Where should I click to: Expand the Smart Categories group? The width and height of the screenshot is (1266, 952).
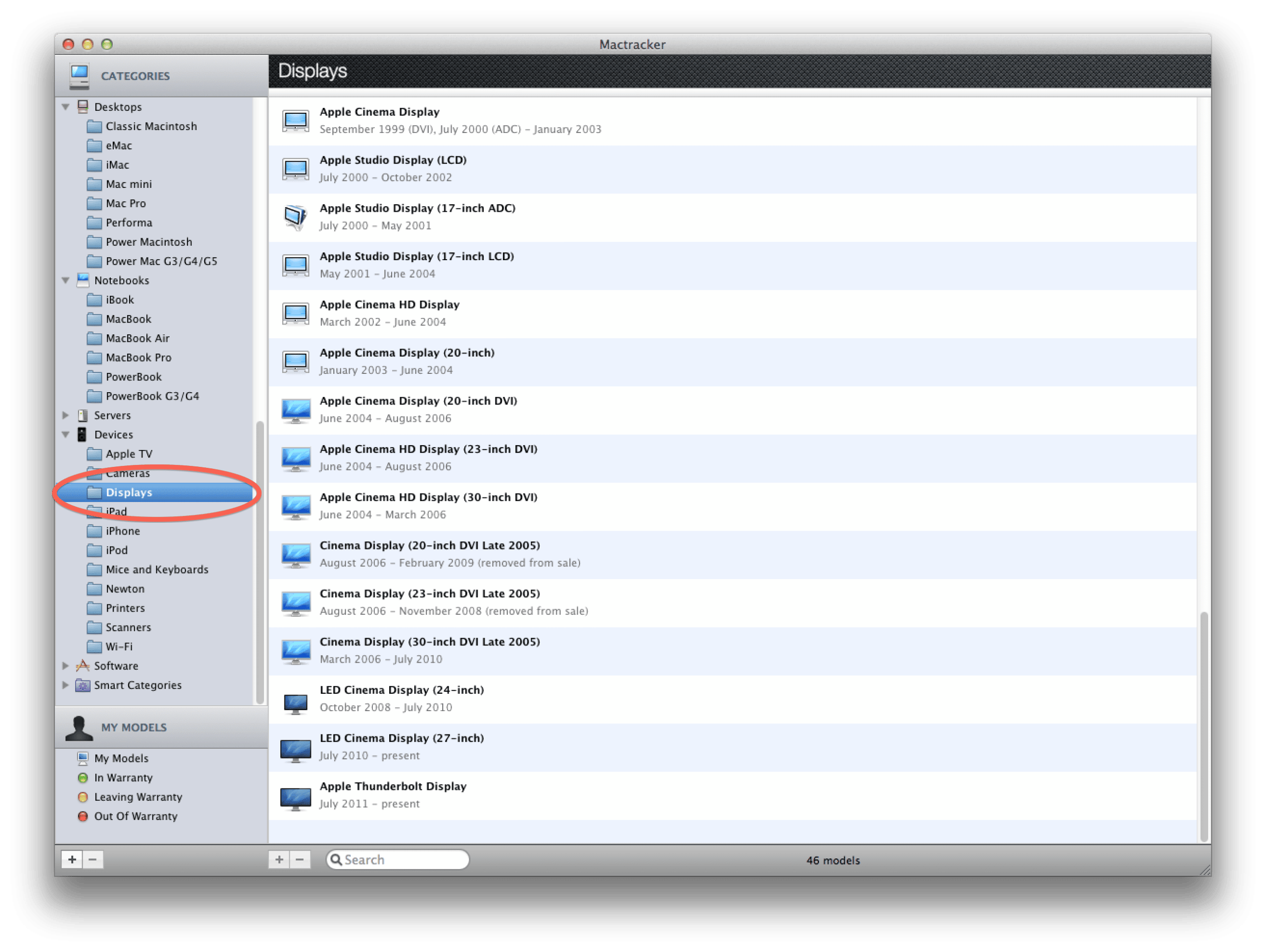(66, 684)
